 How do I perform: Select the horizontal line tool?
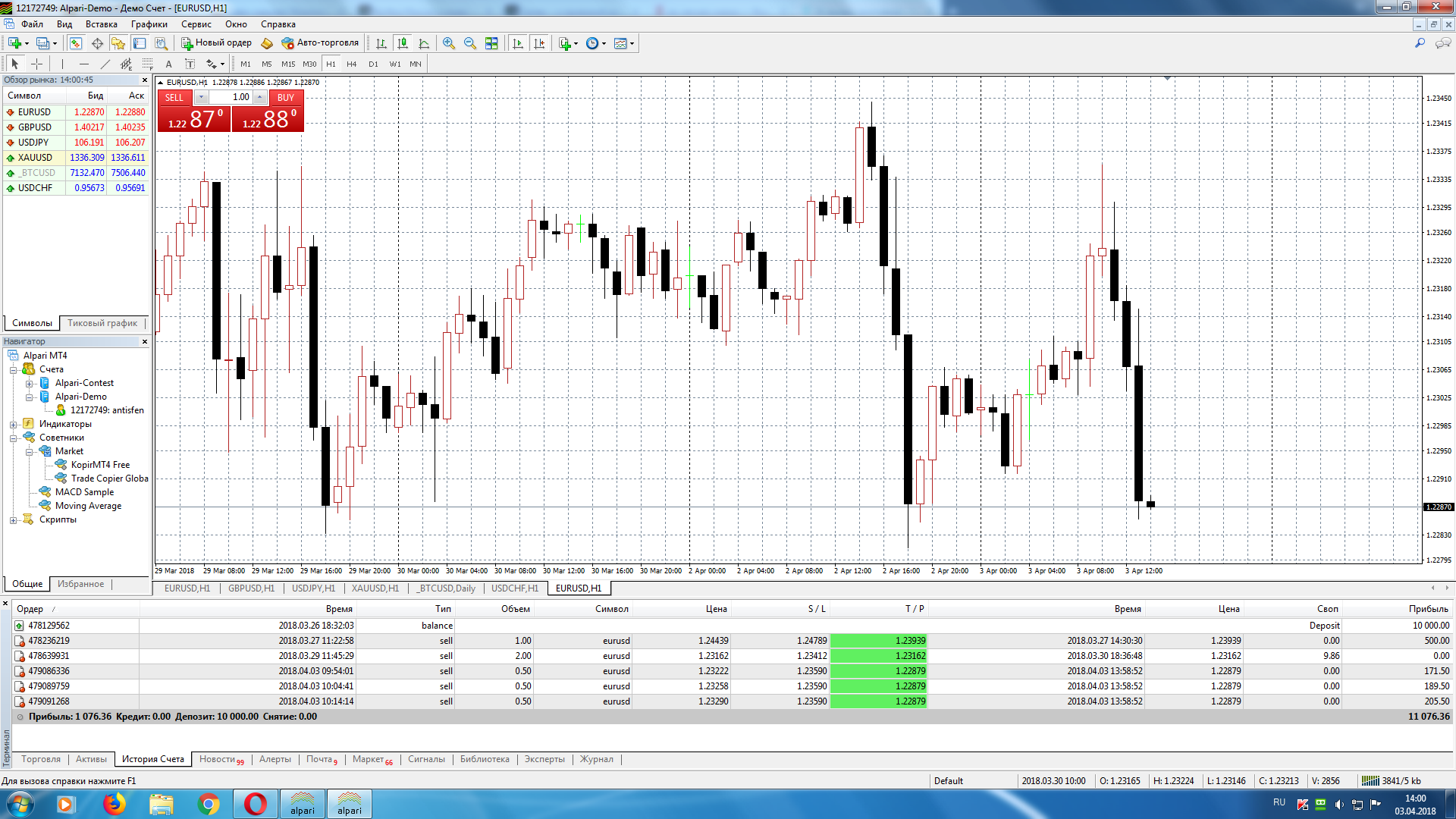coord(83,64)
